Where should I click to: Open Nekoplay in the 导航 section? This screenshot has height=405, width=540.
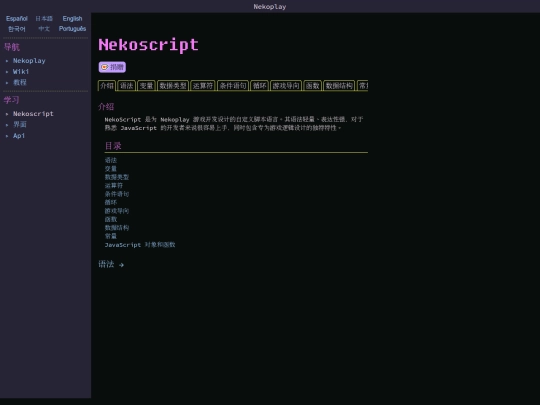click(29, 61)
